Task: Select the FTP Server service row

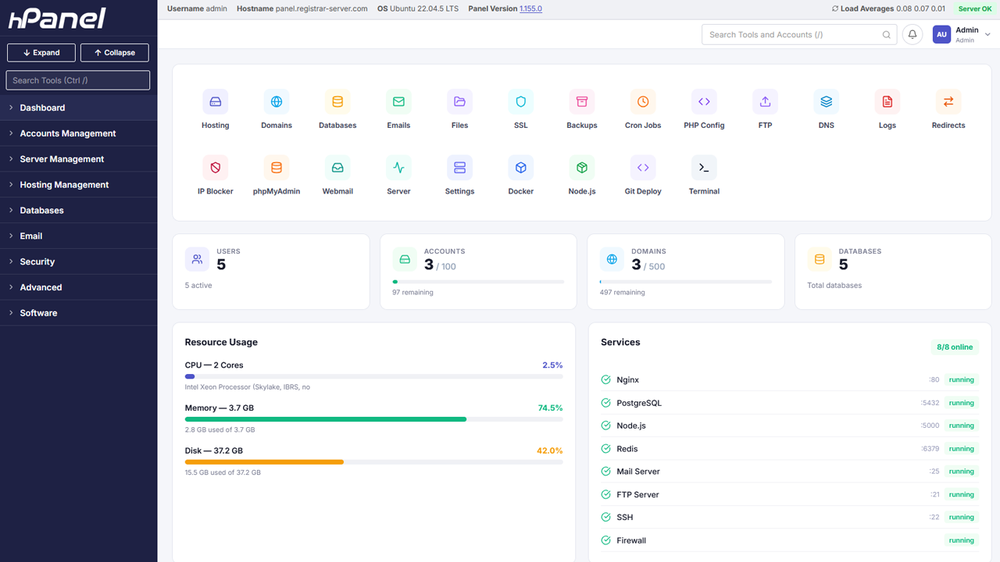Action: pyautogui.click(x=790, y=494)
